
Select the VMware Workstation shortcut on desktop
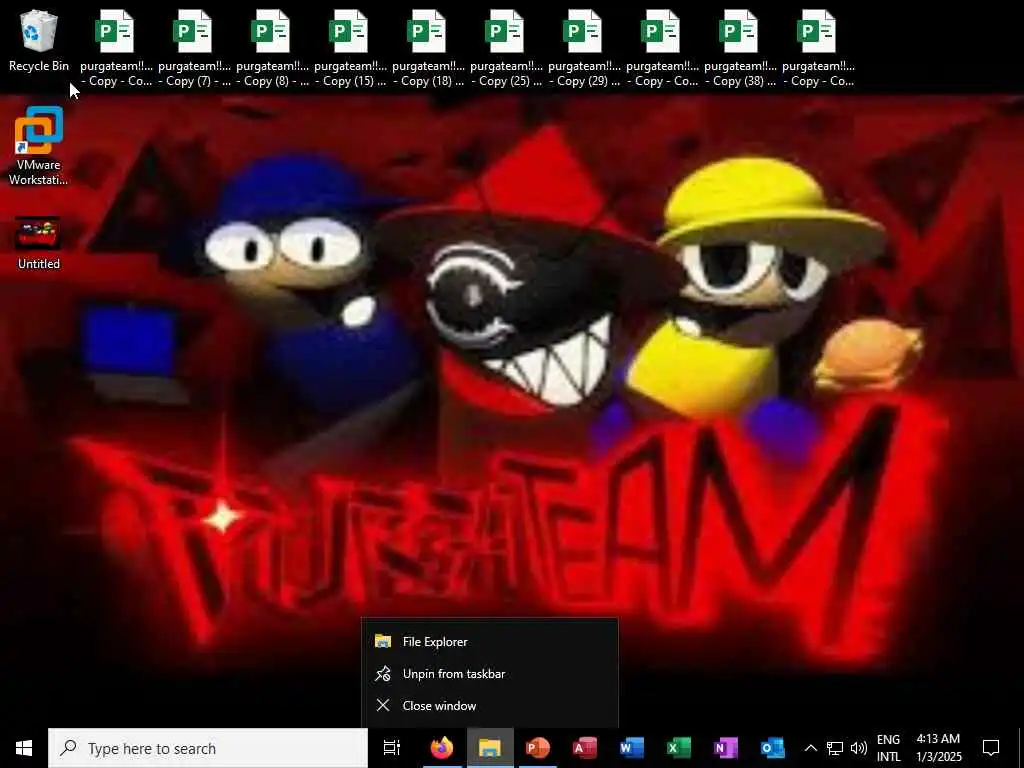[x=39, y=146]
